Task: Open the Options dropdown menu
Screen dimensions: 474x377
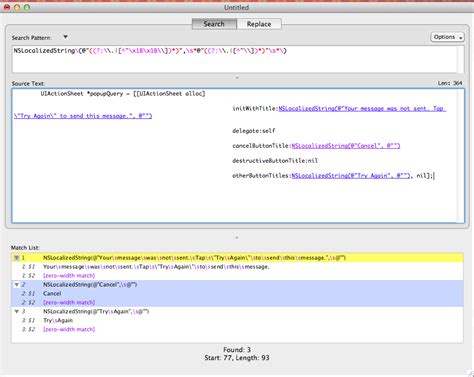Action: click(x=447, y=37)
